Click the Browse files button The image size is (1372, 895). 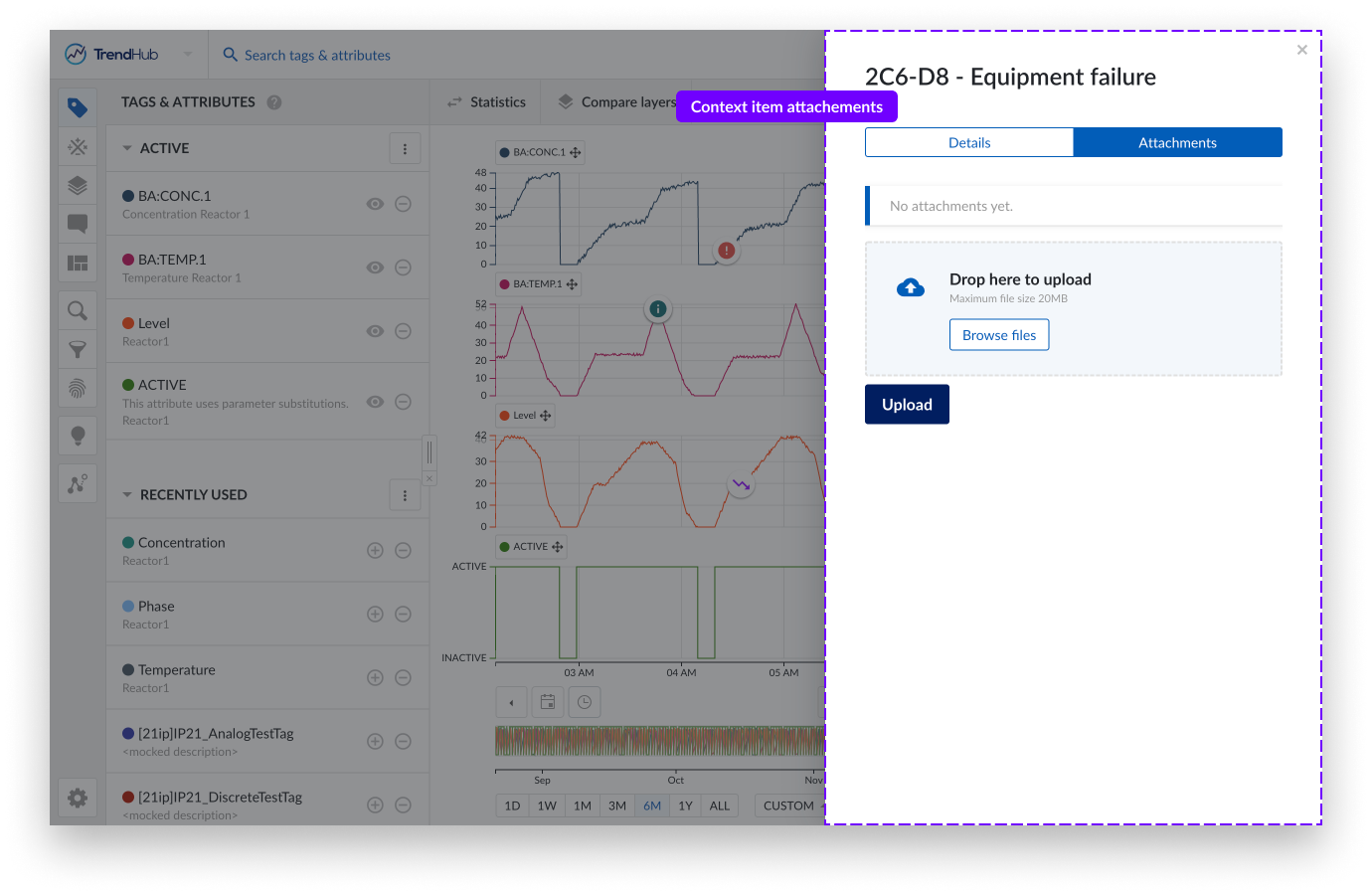pos(999,335)
